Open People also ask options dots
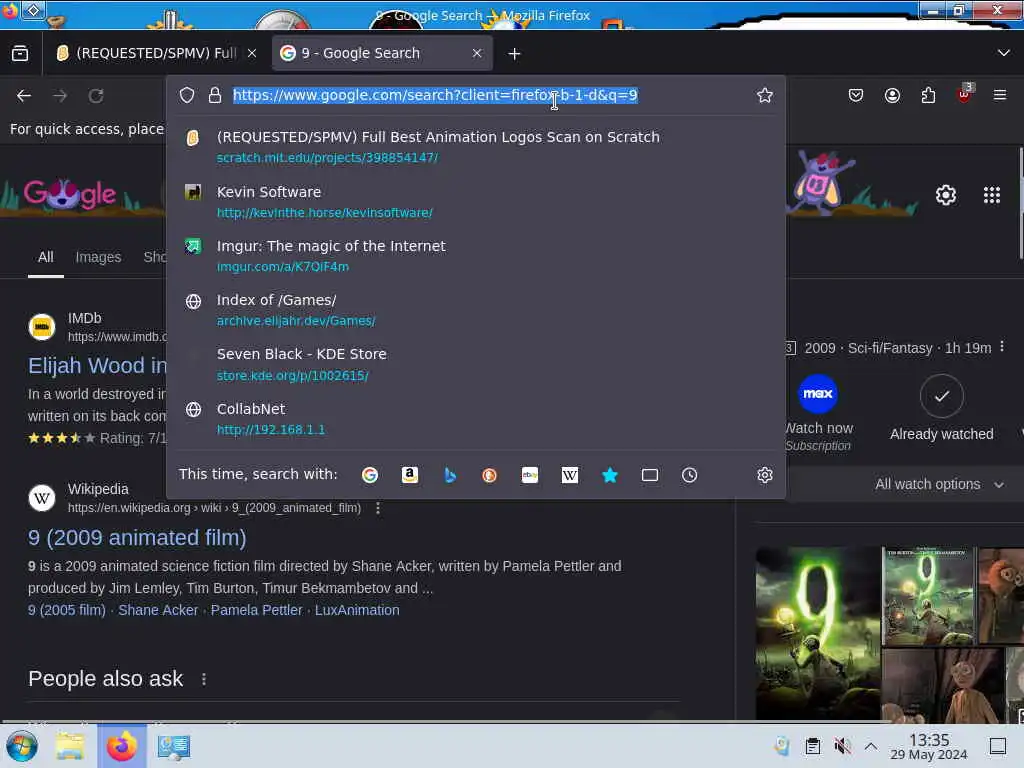Viewport: 1024px width, 768px height. coord(204,679)
